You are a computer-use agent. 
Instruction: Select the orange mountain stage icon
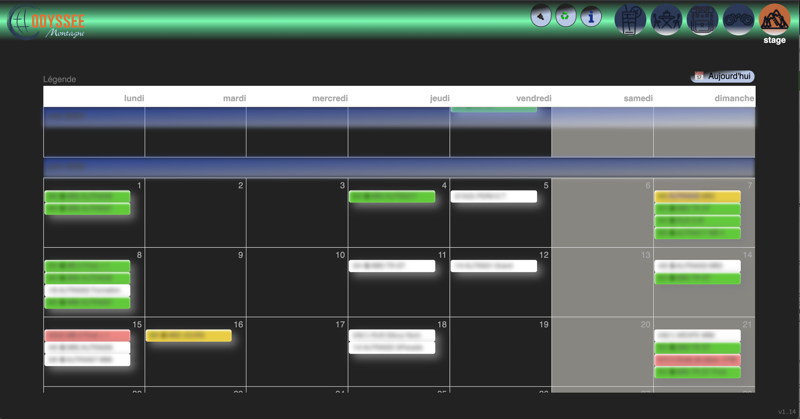click(774, 18)
